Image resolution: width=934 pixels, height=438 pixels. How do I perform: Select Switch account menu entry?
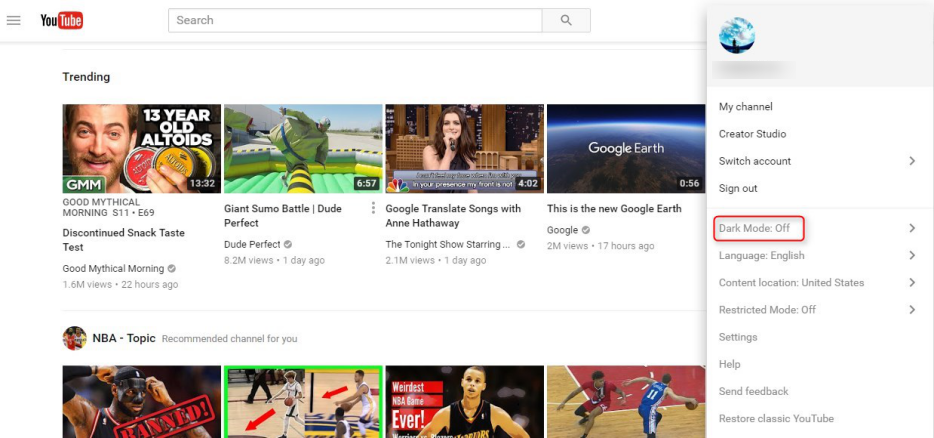pyautogui.click(x=755, y=161)
